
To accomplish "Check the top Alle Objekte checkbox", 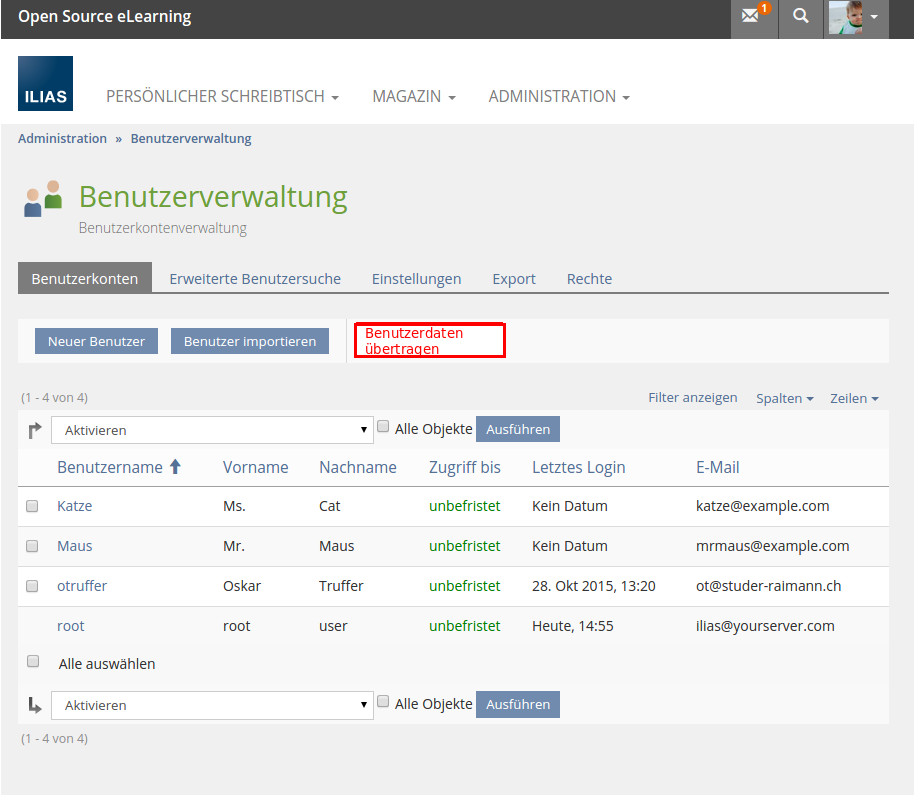I will (383, 427).
